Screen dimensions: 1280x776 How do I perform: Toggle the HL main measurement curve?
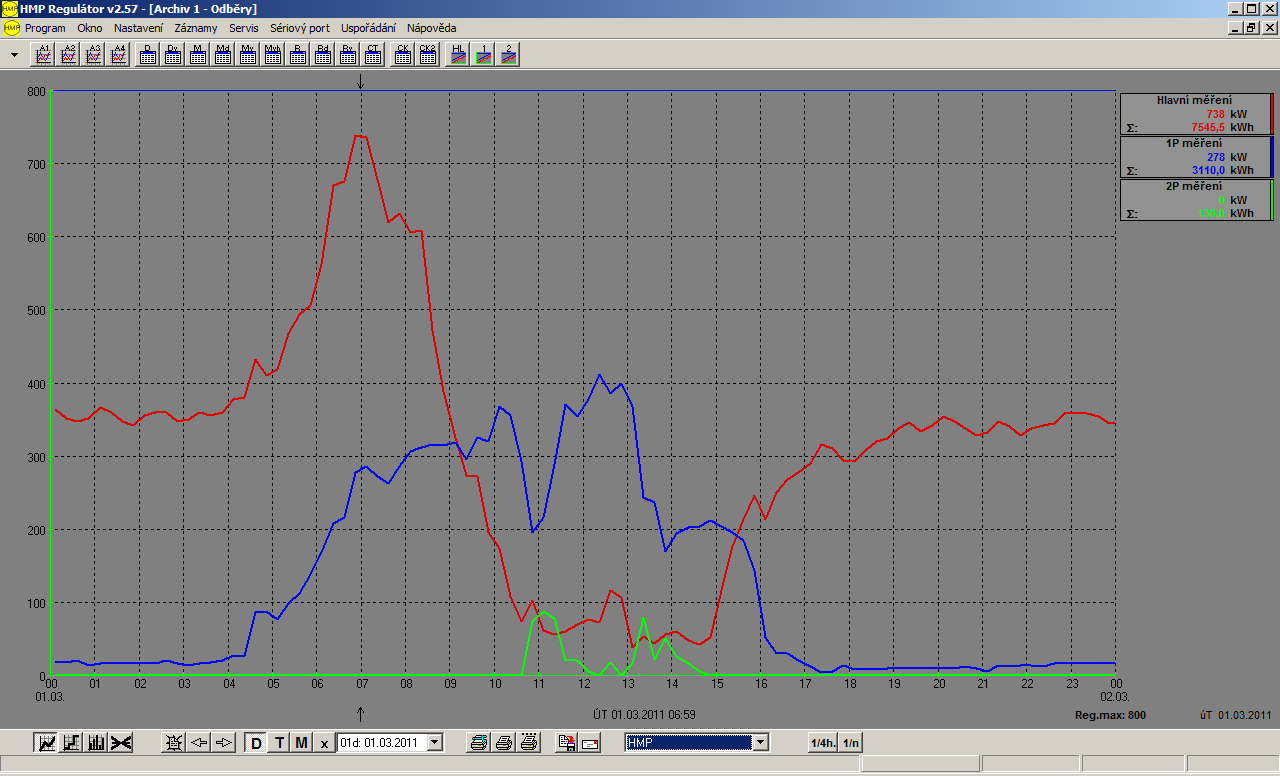point(458,54)
